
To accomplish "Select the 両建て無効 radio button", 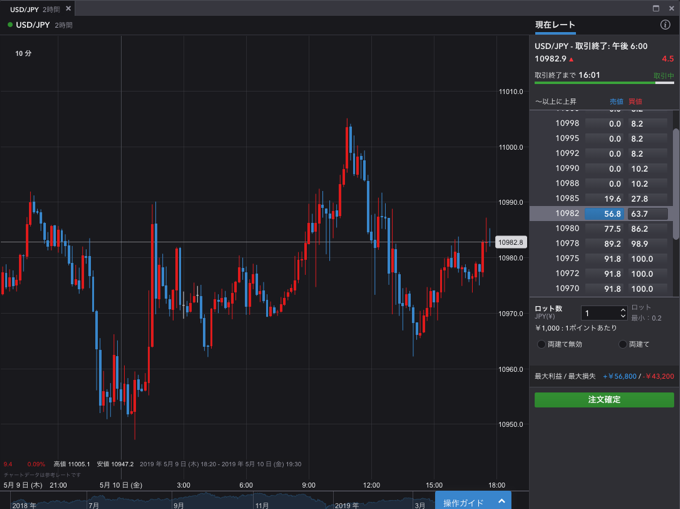I will (x=541, y=344).
